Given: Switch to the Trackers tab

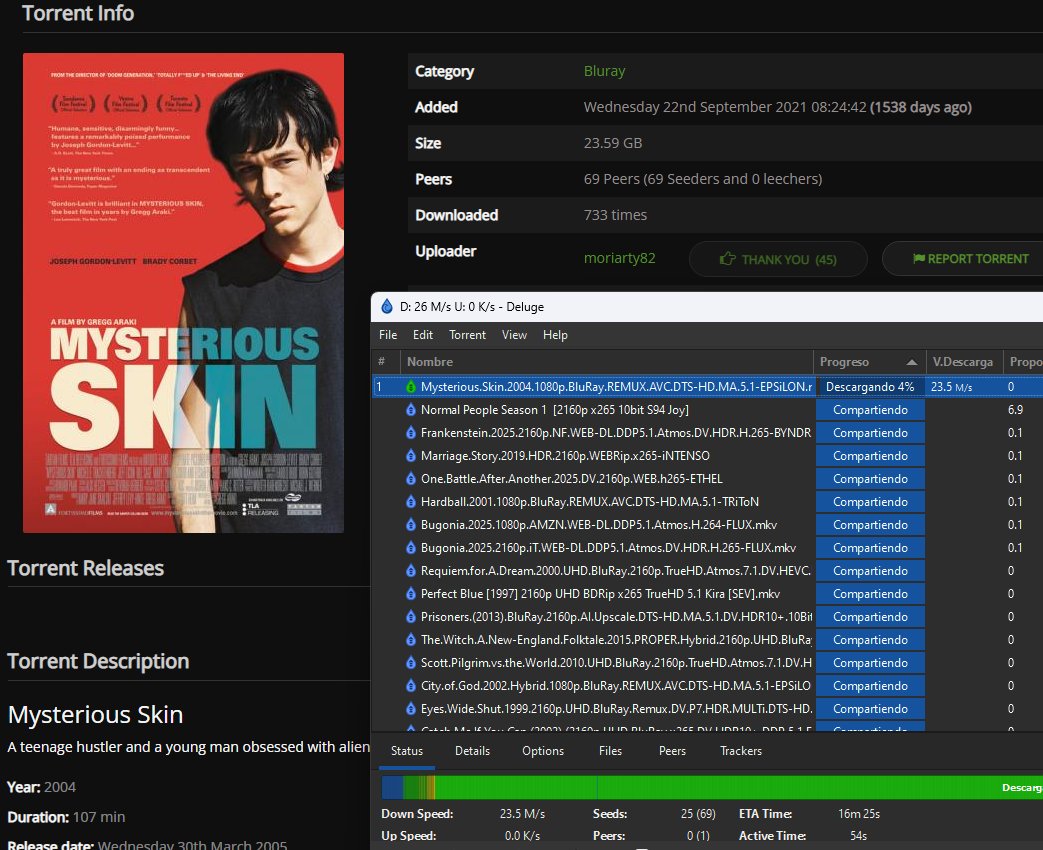Looking at the screenshot, I should (x=740, y=751).
